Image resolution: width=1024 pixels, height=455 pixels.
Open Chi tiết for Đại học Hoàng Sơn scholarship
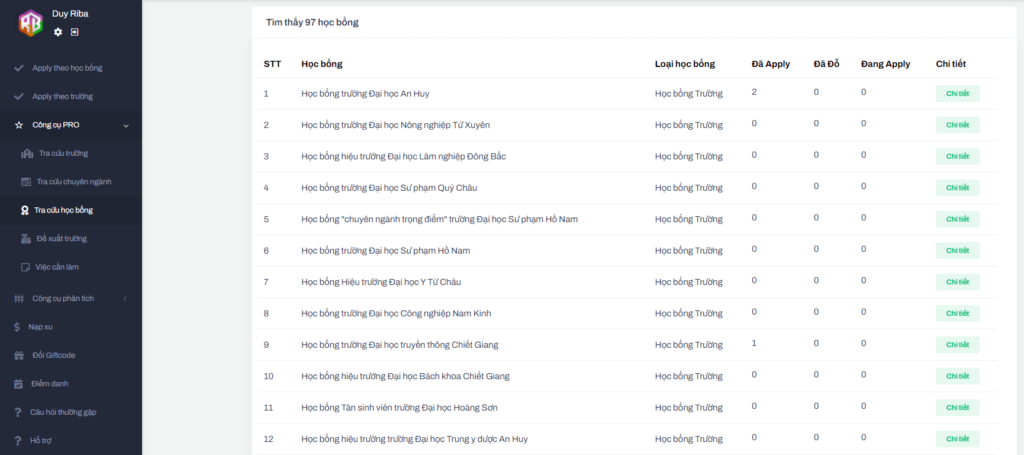pyautogui.click(x=957, y=408)
